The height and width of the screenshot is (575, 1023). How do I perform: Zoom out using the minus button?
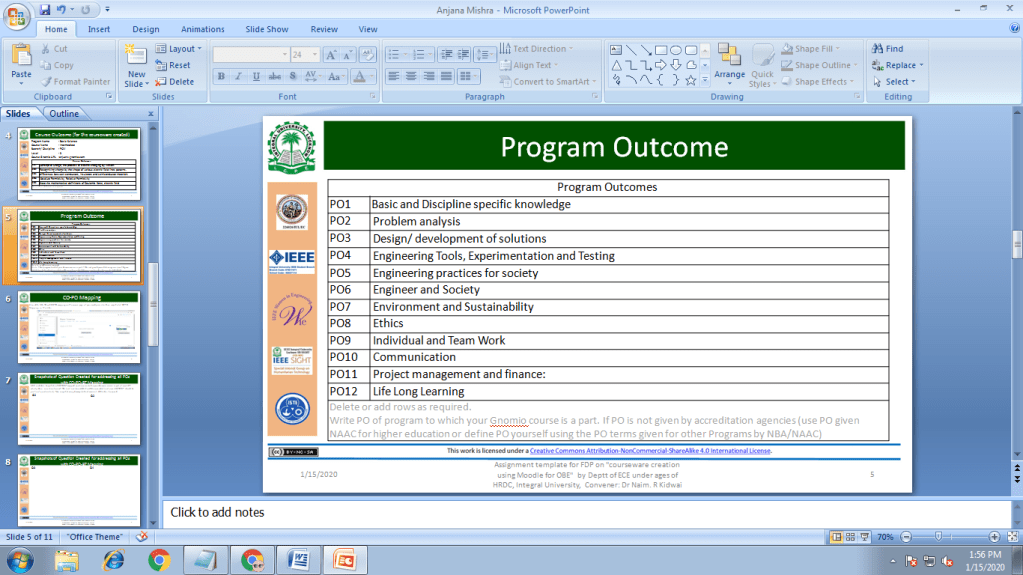point(906,536)
